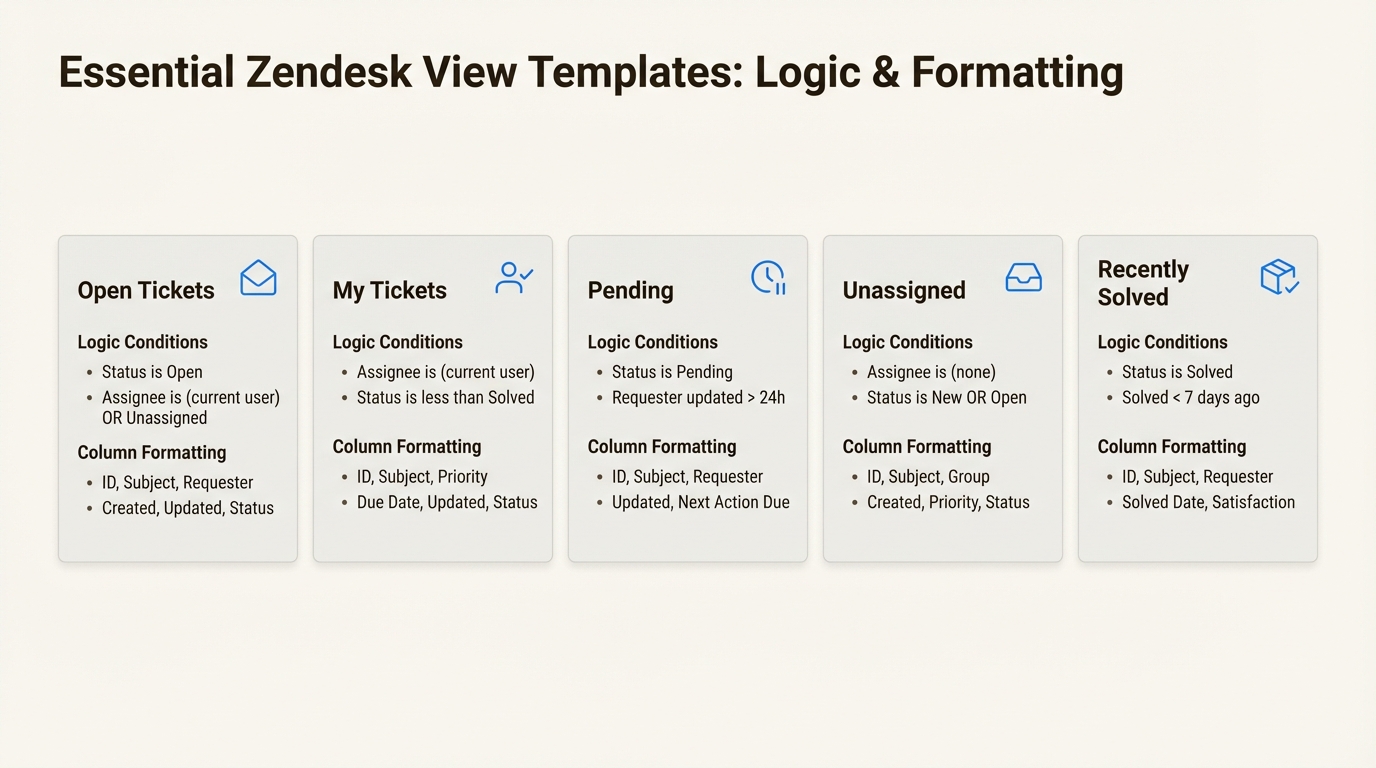Viewport: 1376px width, 768px height.
Task: Select 'Status is less than Solved' bullet
Action: pyautogui.click(x=445, y=398)
